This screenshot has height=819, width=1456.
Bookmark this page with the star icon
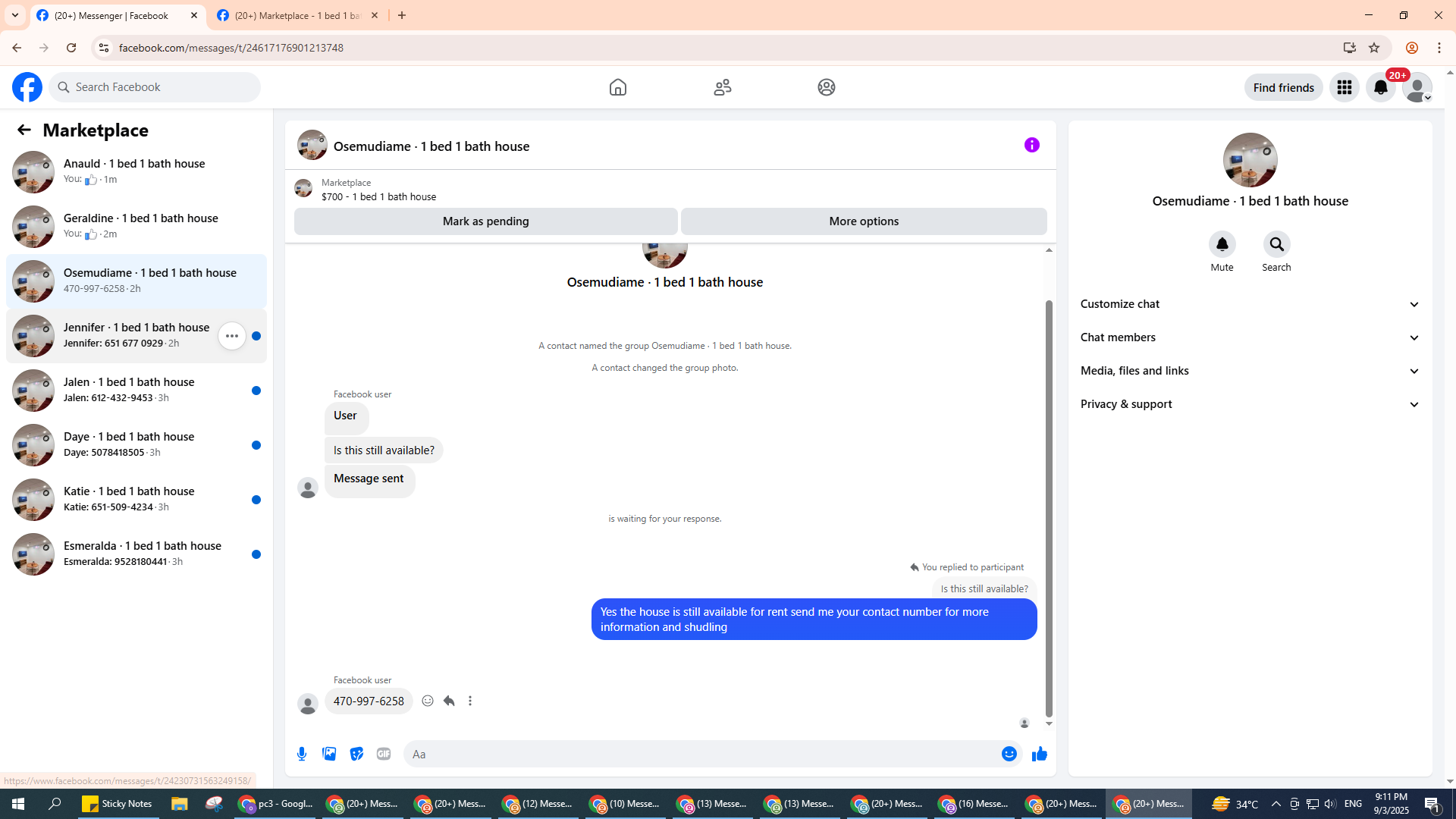(x=1374, y=48)
